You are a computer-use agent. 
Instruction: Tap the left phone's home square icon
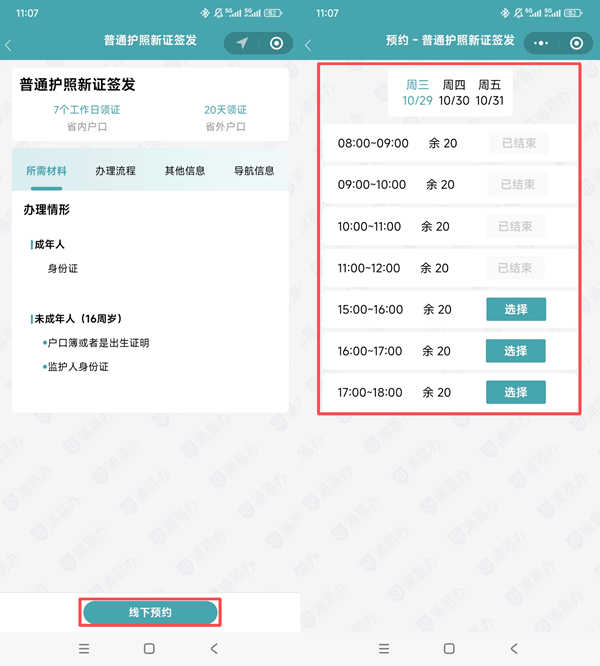149,649
